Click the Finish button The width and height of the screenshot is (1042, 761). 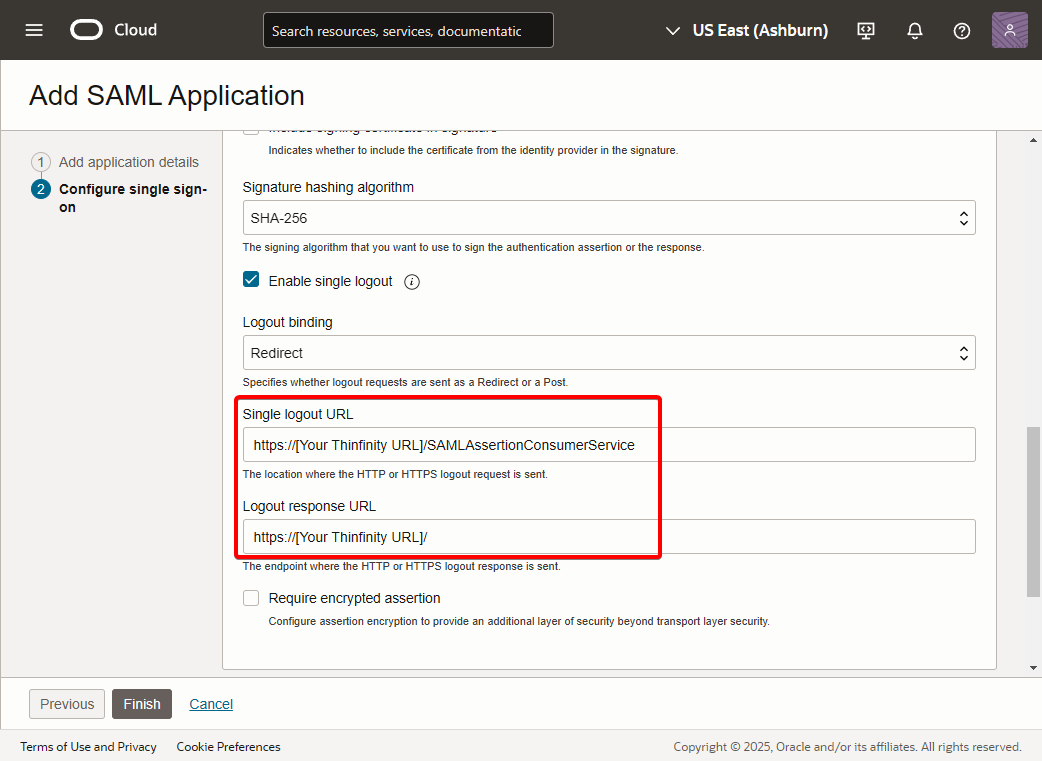pyautogui.click(x=142, y=704)
